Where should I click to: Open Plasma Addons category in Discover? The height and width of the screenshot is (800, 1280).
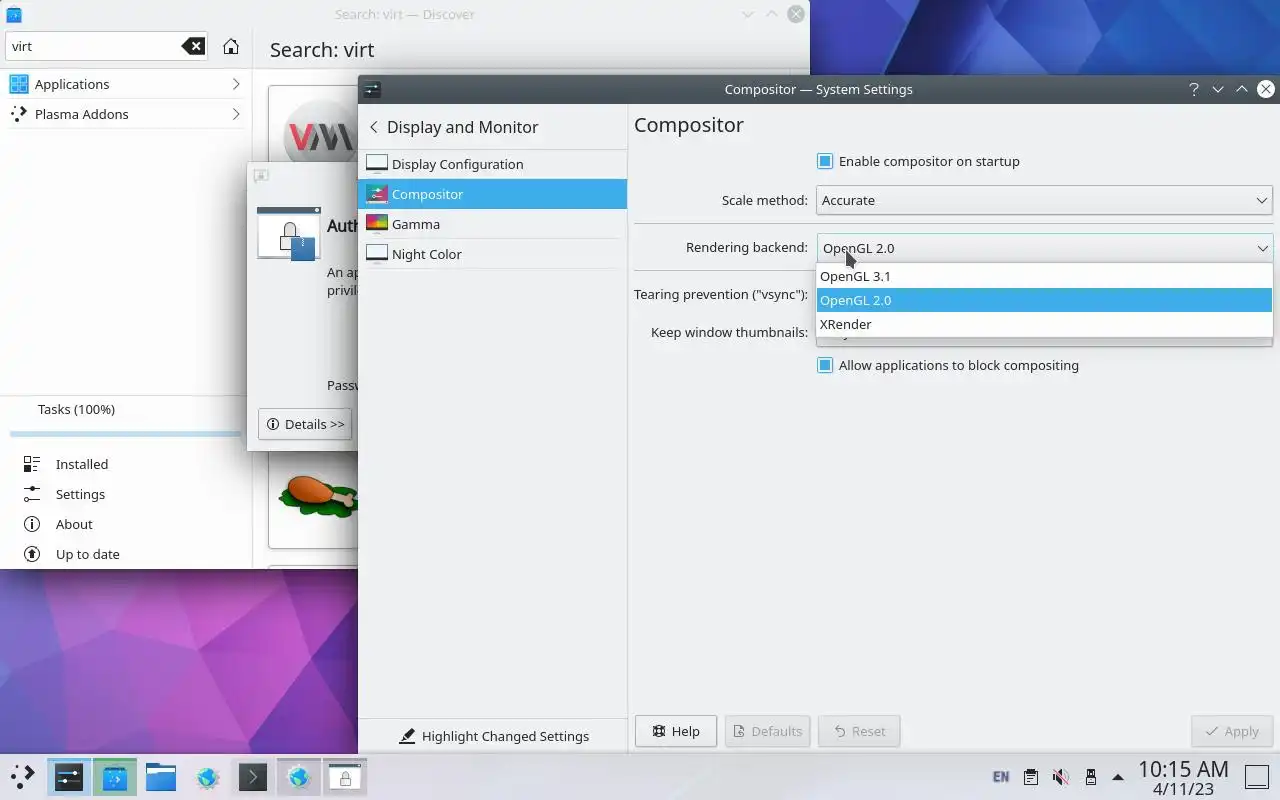(125, 114)
